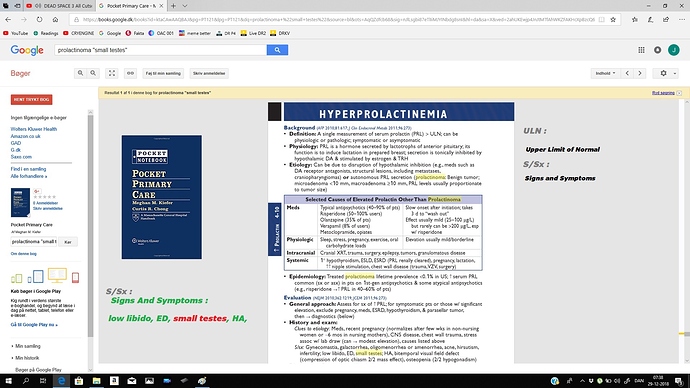Click the Føj til min samling button

tap(163, 73)
